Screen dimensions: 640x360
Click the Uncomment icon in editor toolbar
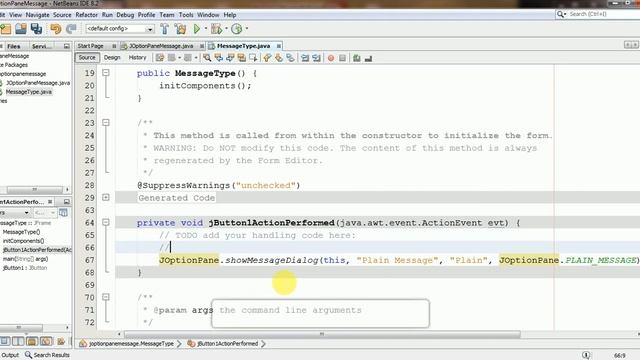tap(368, 58)
